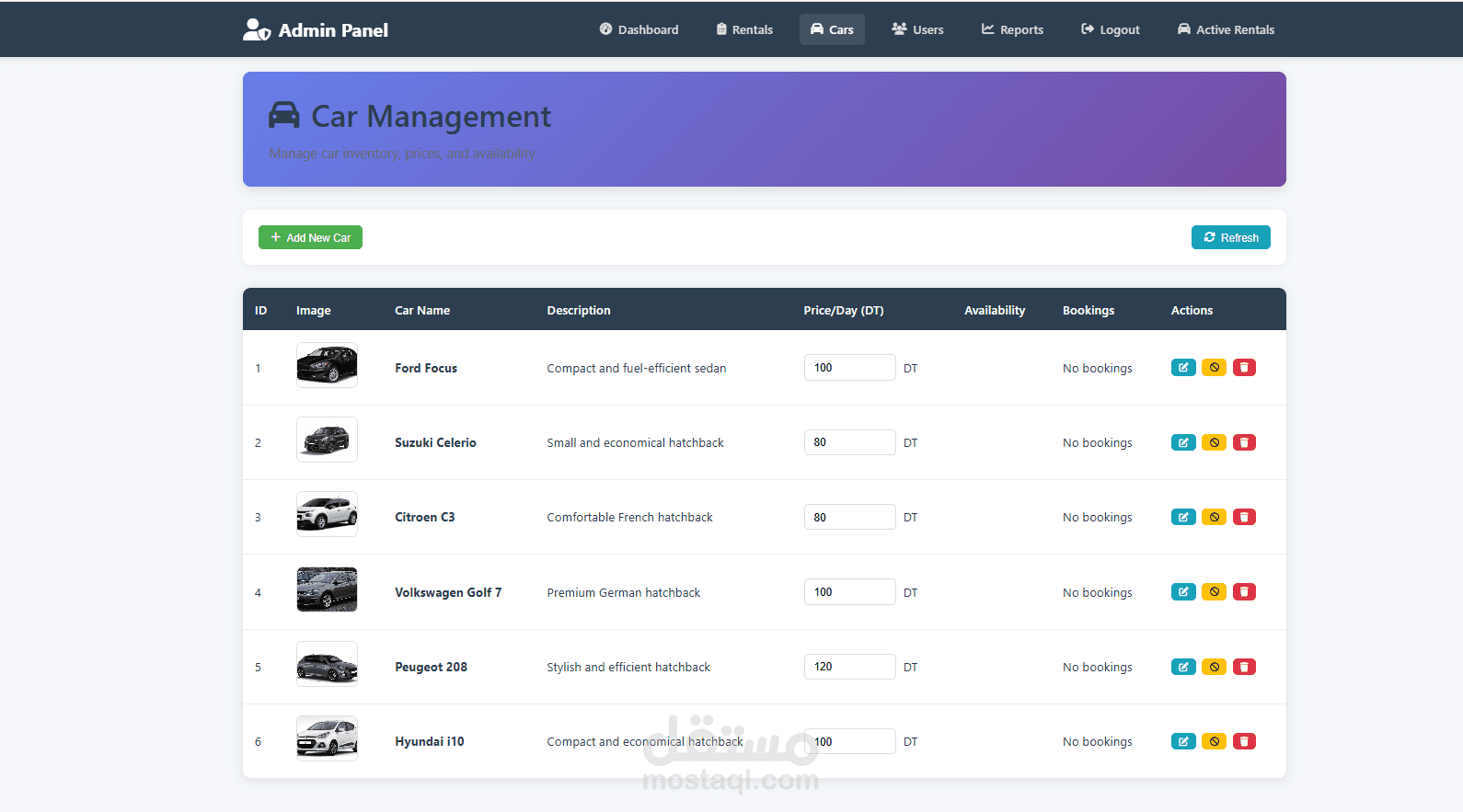This screenshot has width=1463, height=812.
Task: Block the Hyundai i10 availability
Action: click(x=1214, y=741)
